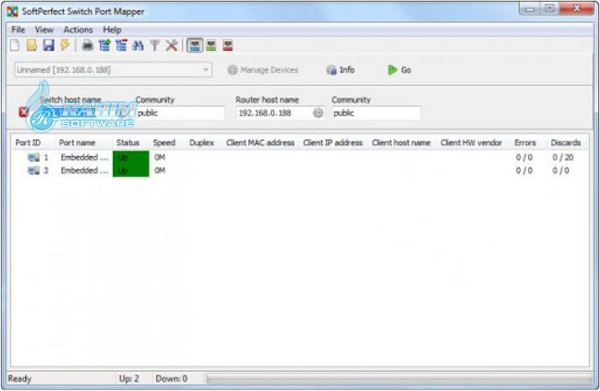The width and height of the screenshot is (600, 391).
Task: Click the crossed tools Options icon
Action: click(171, 46)
